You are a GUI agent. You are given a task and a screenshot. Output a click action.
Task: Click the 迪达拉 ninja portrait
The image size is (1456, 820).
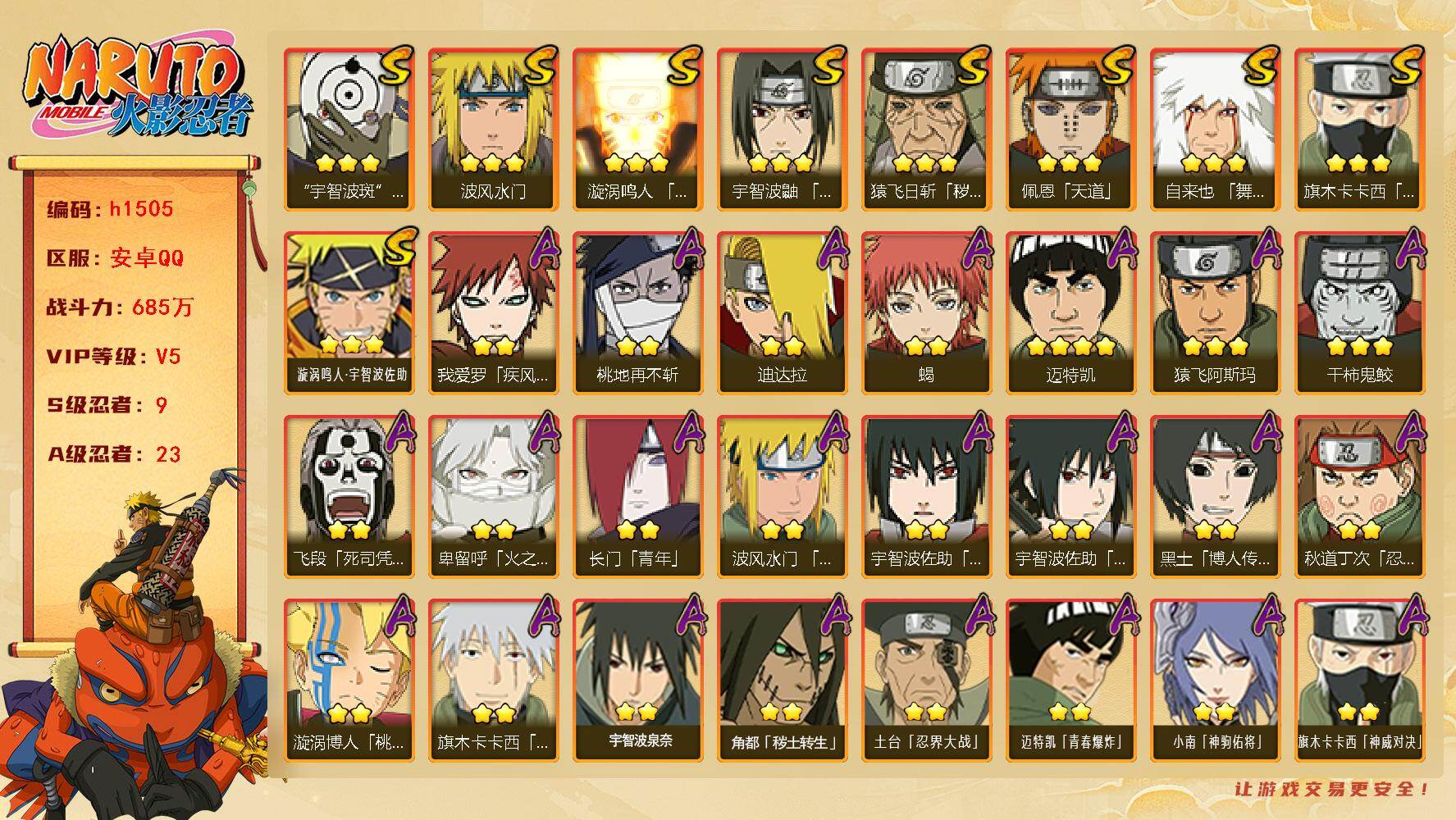click(x=783, y=313)
